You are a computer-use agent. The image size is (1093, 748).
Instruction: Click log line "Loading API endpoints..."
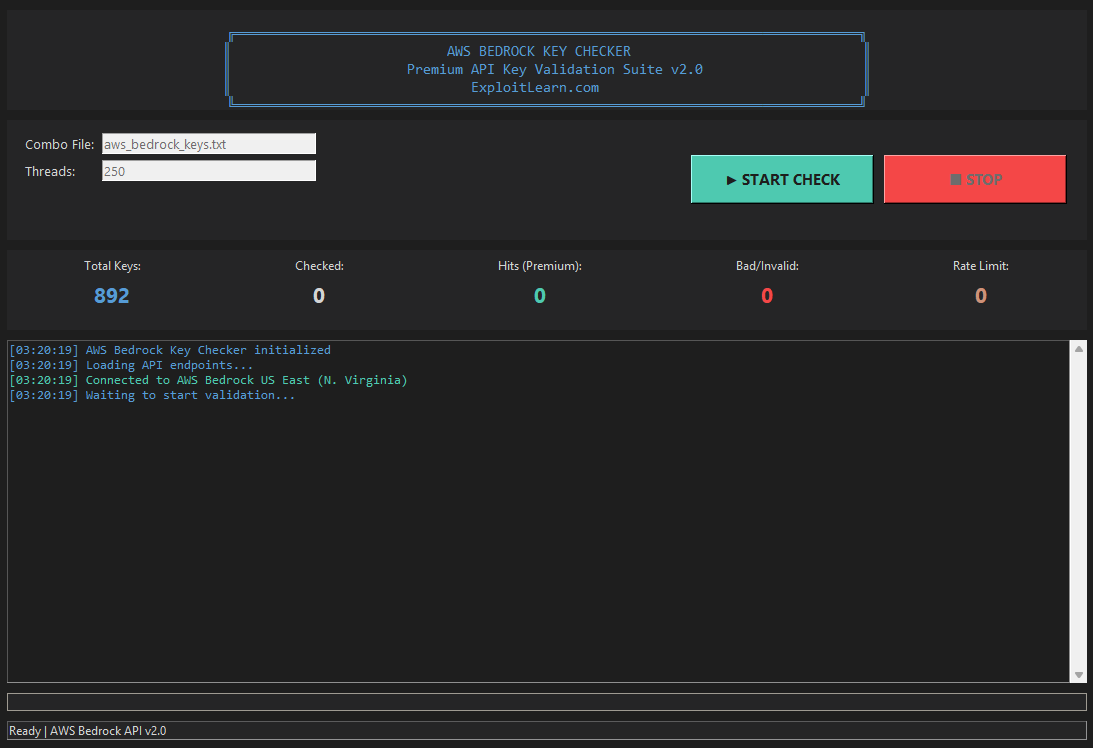[x=131, y=365]
